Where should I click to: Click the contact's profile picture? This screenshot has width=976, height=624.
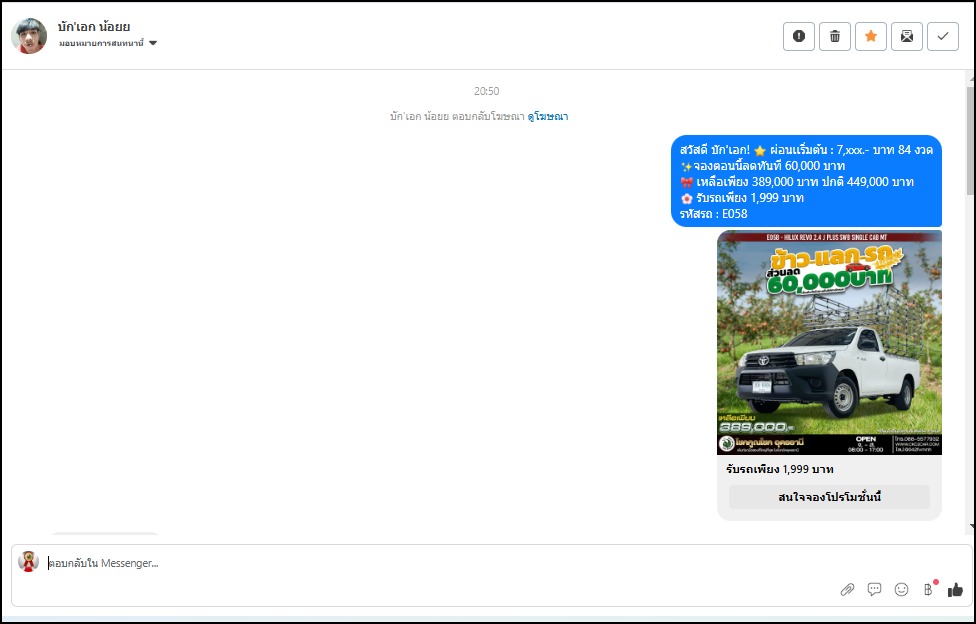29,35
